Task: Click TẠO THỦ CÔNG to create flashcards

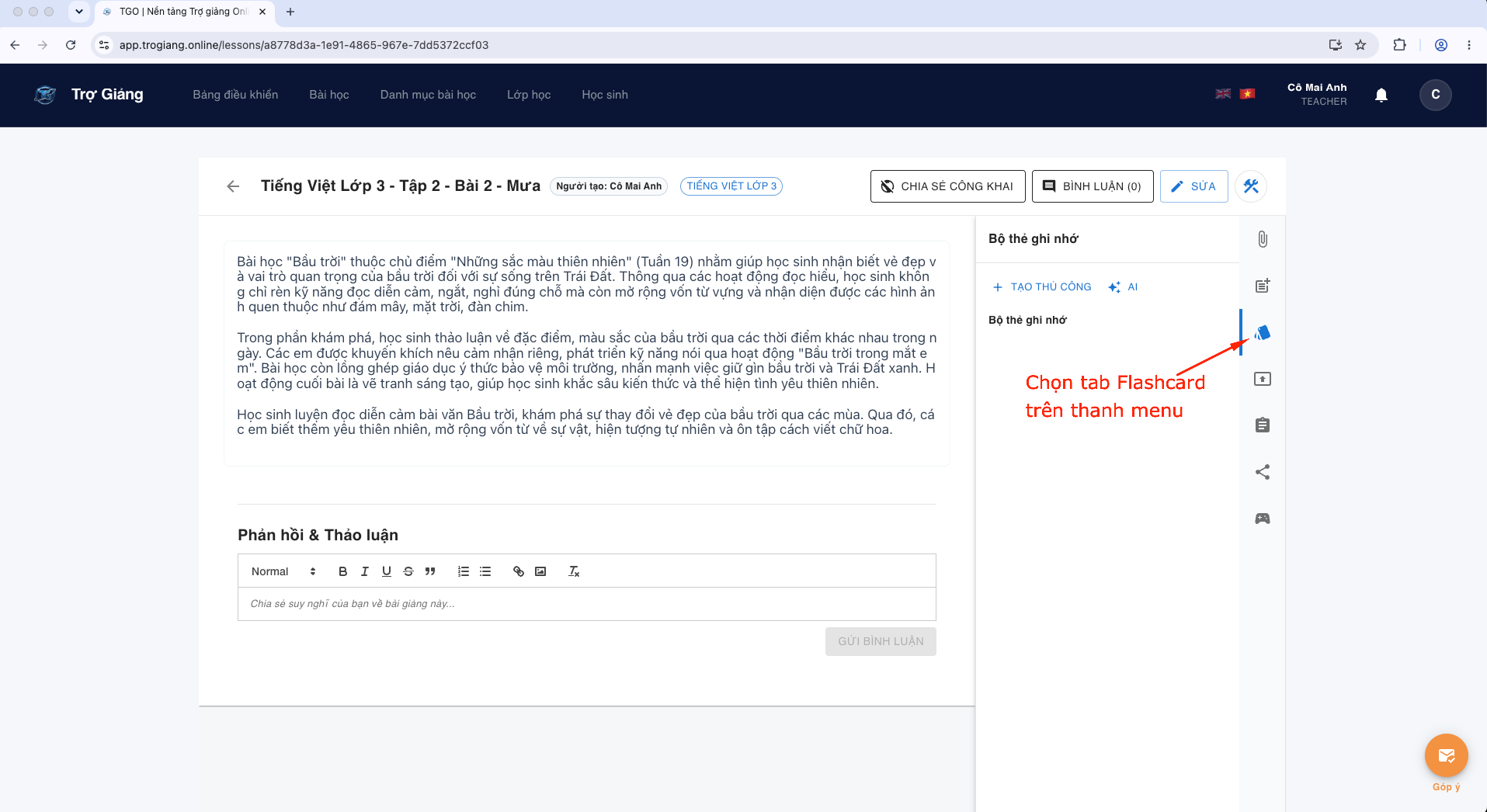Action: coord(1041,287)
